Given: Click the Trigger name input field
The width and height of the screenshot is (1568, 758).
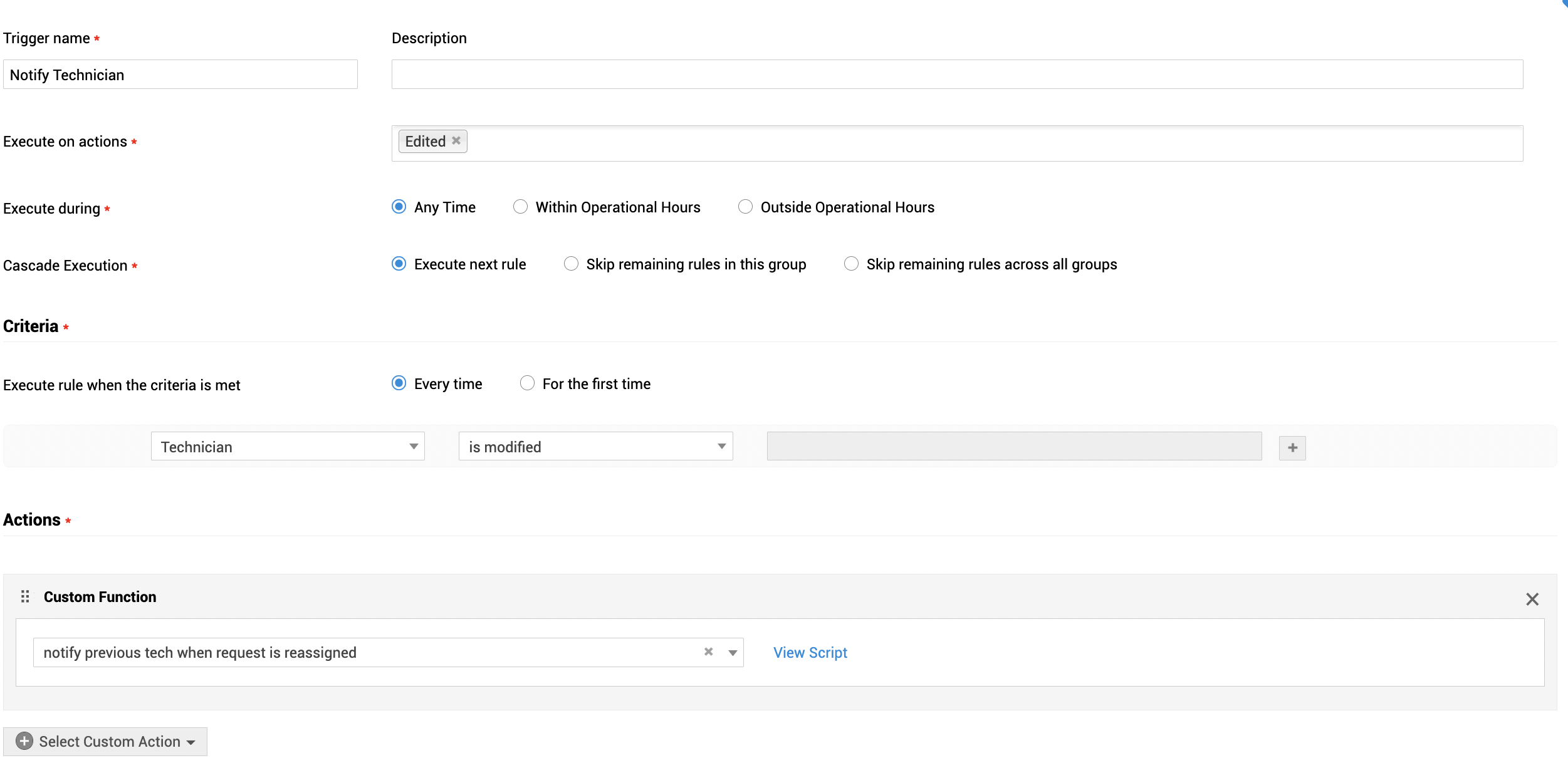Looking at the screenshot, I should pos(180,75).
